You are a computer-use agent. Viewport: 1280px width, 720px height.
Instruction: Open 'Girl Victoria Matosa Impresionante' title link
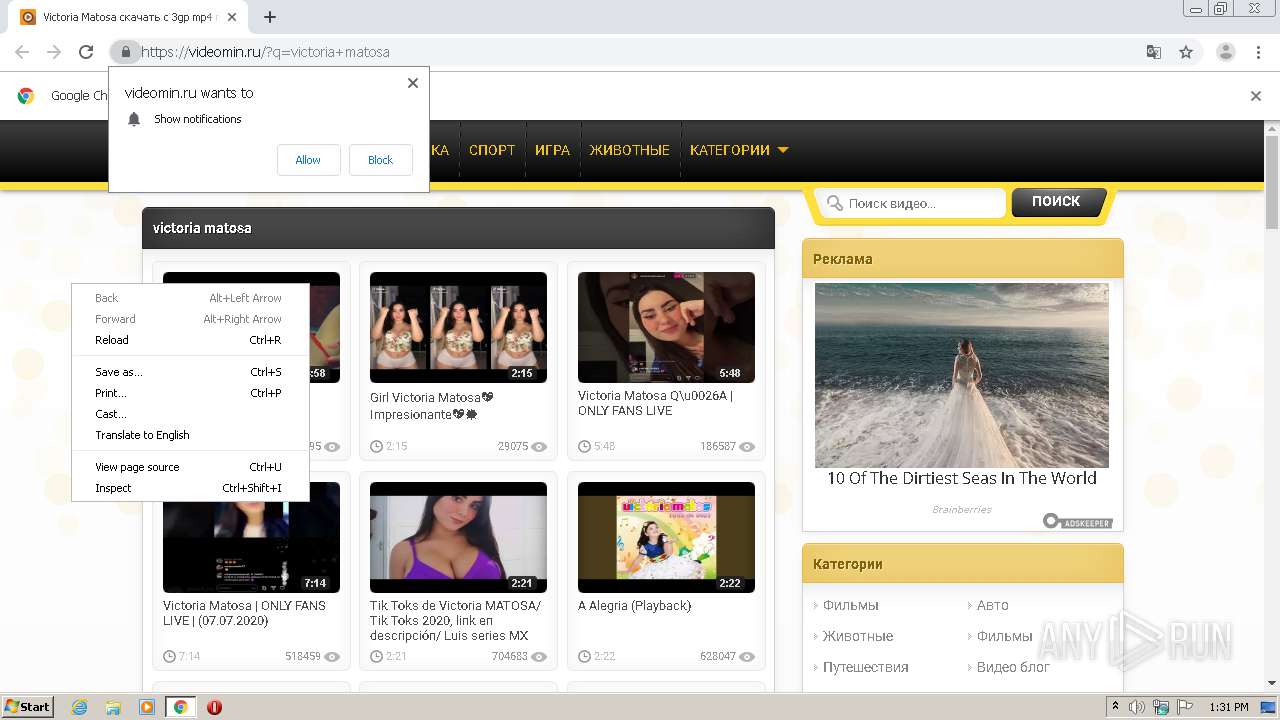tap(432, 405)
